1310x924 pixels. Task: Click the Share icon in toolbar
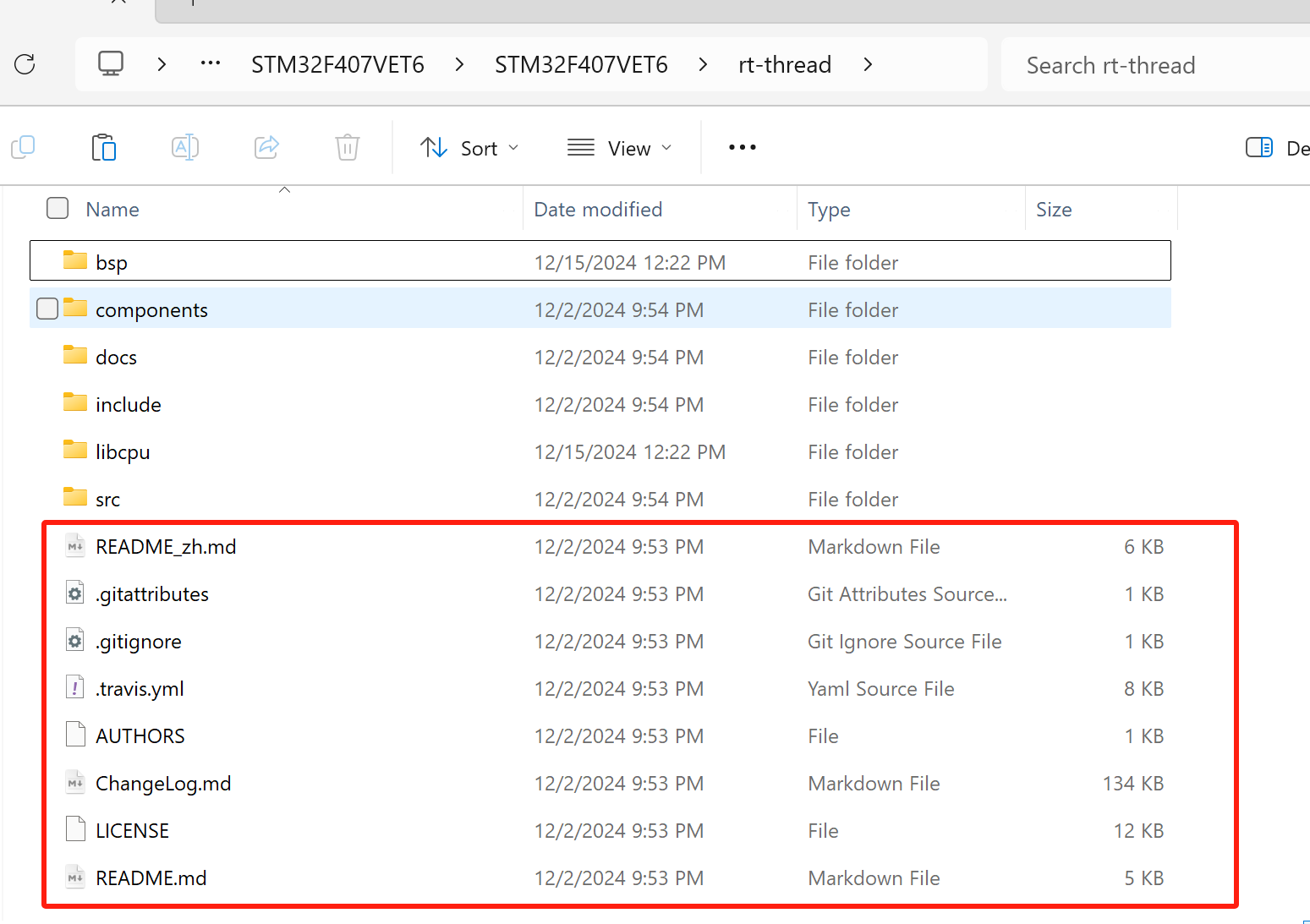266,147
